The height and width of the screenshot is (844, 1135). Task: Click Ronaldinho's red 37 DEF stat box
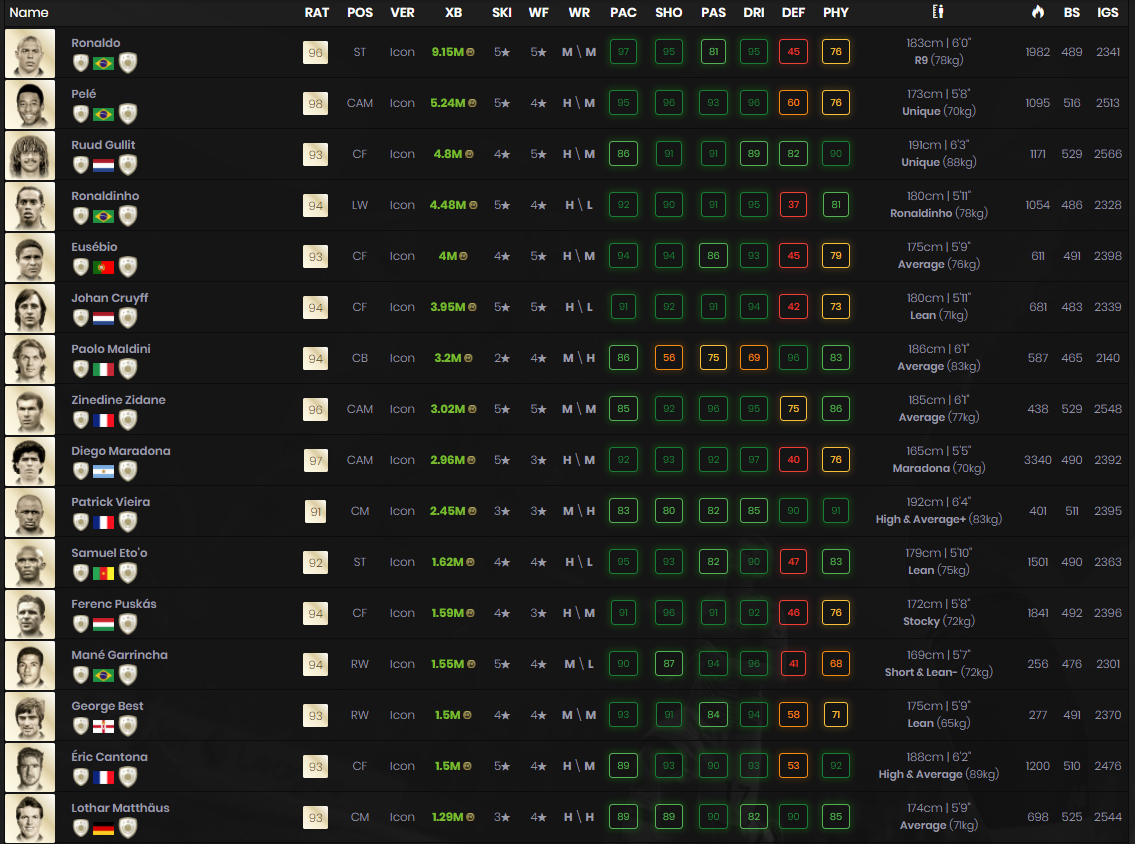pyautogui.click(x=793, y=205)
